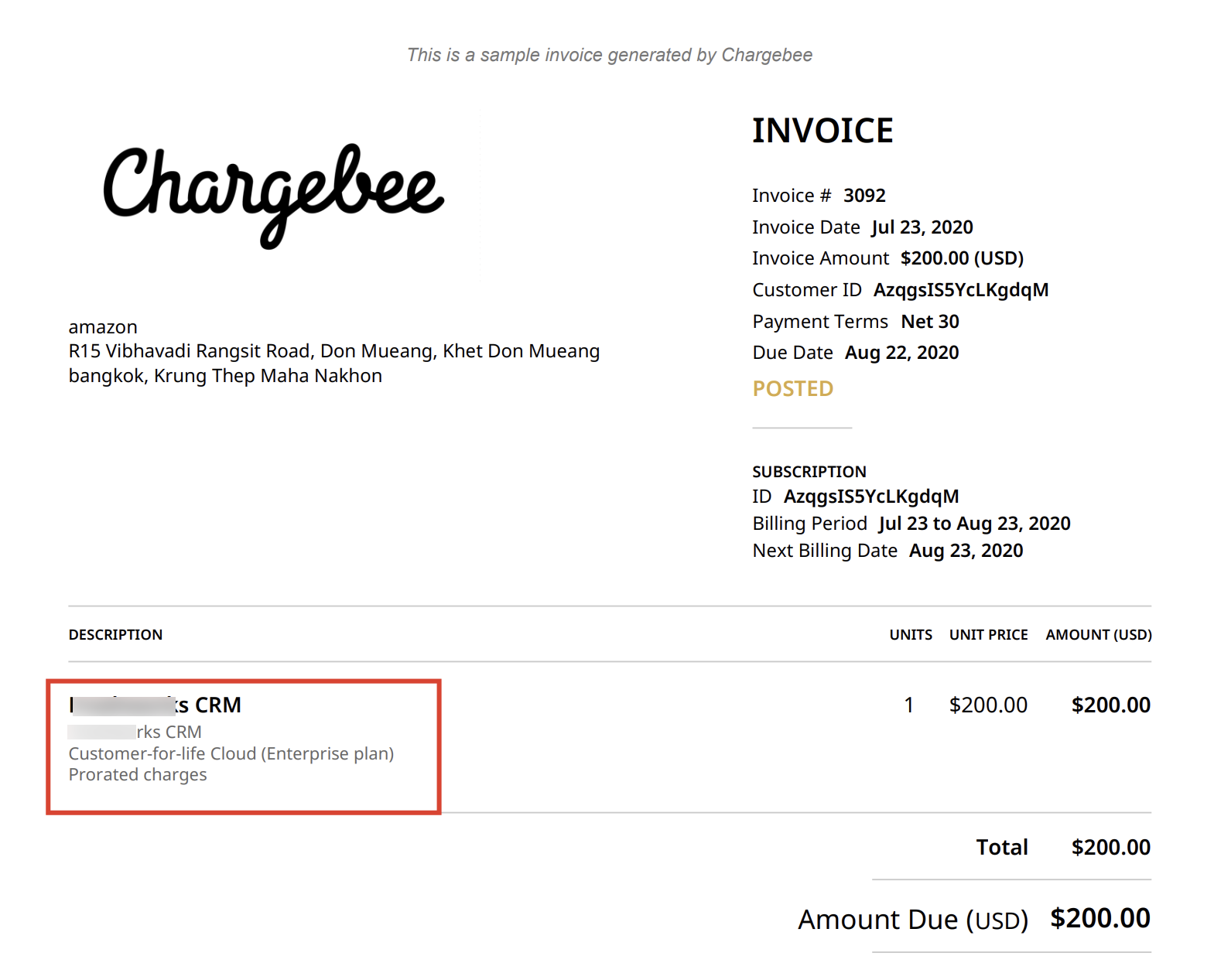Click the amazon customer name
The height and width of the screenshot is (980, 1214).
103,327
